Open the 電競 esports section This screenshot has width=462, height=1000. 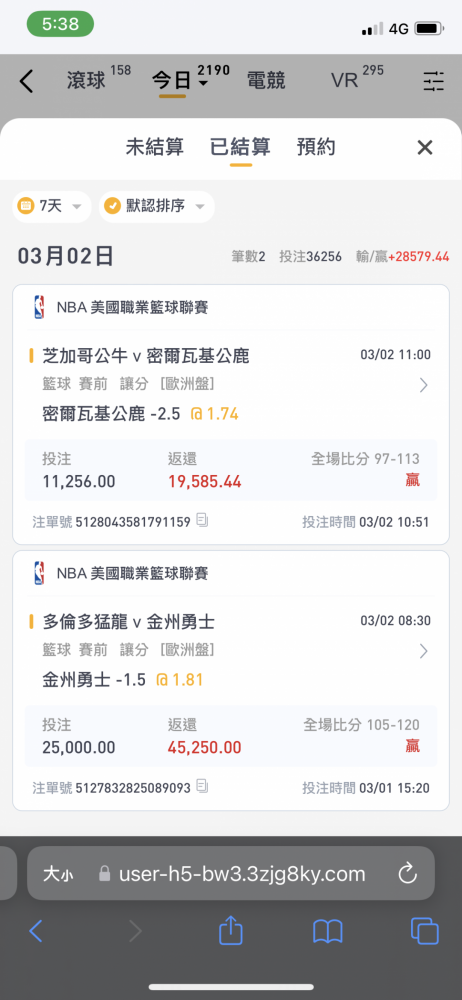coord(266,81)
